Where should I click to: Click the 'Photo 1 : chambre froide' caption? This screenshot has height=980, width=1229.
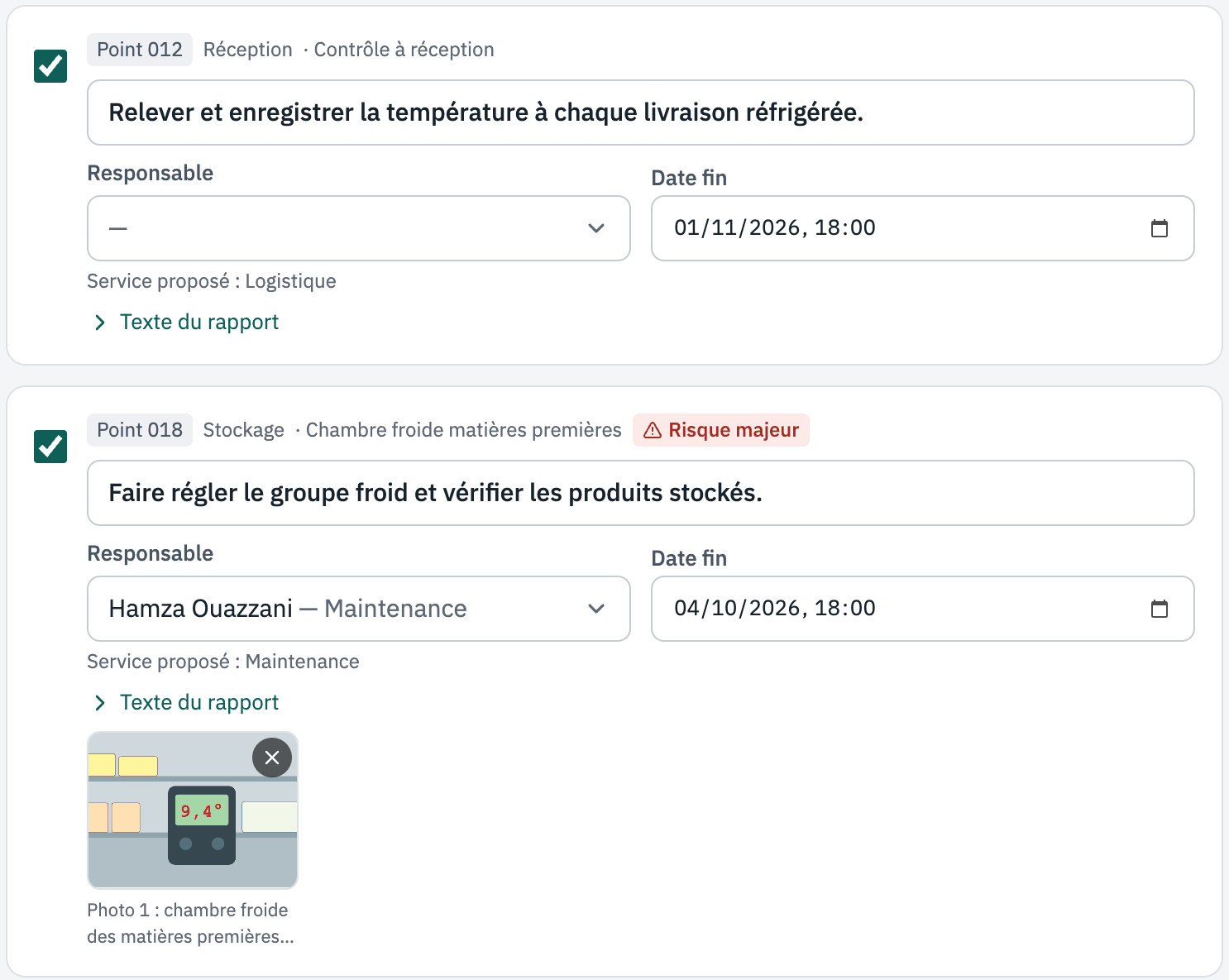pos(190,923)
